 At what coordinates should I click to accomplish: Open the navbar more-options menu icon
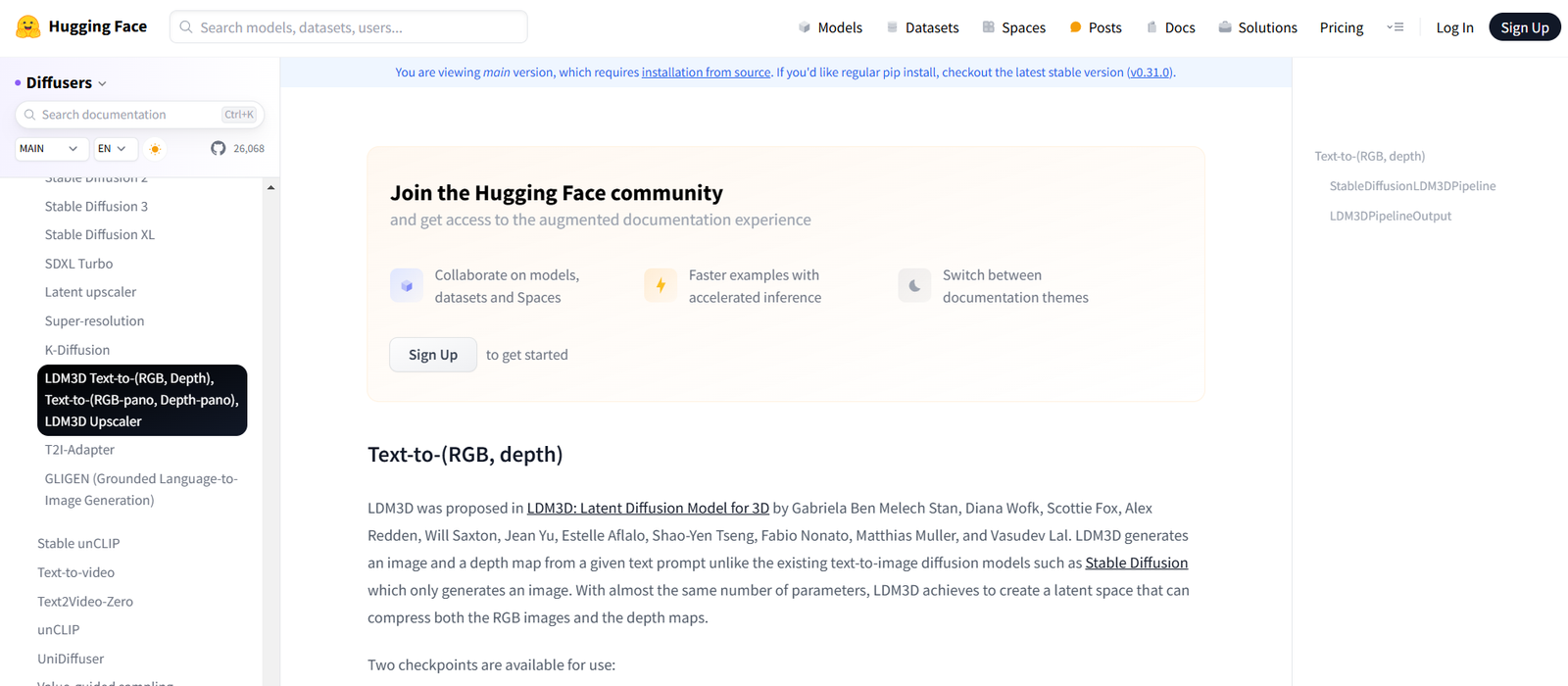pos(1396,27)
